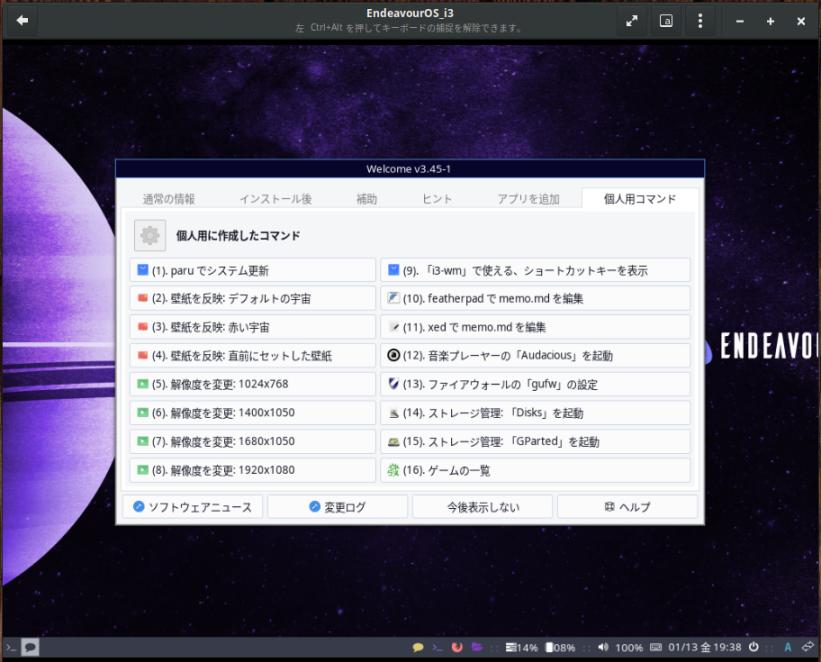The width and height of the screenshot is (821, 662).
Task: Run (1) paru でシステム更新
Action: [x=252, y=270]
